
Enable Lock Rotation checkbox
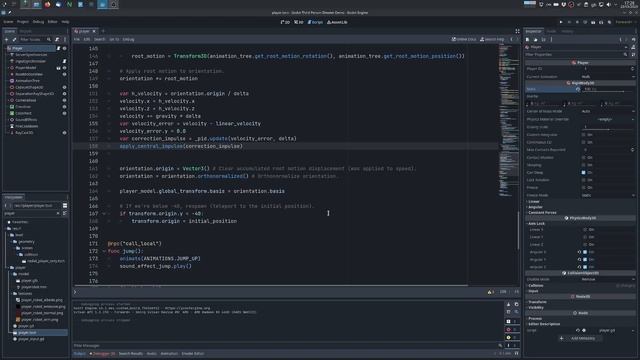pos(584,180)
